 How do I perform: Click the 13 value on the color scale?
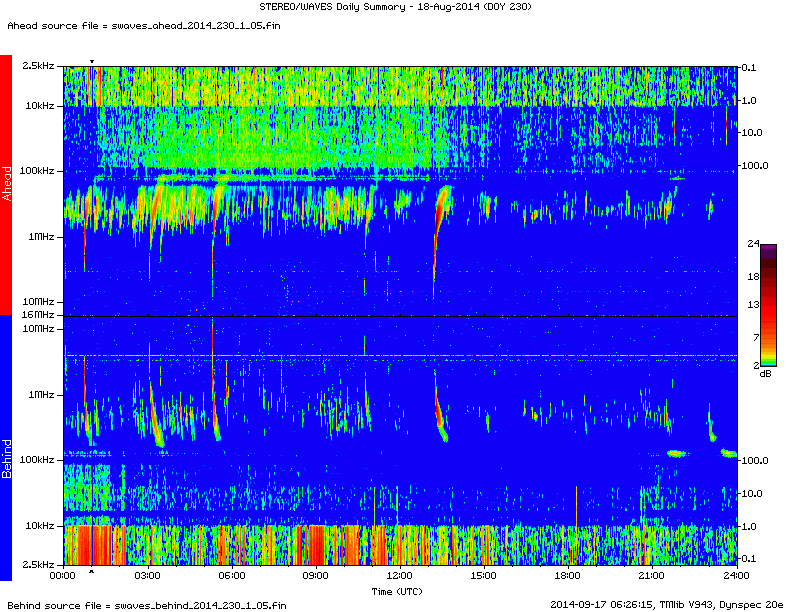(753, 304)
